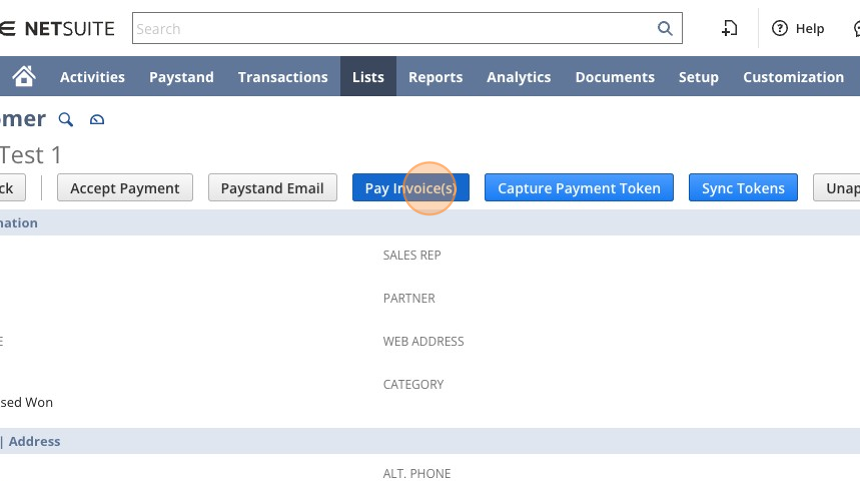Viewport: 860px width, 481px height.
Task: Open the Help link
Action: 810,29
